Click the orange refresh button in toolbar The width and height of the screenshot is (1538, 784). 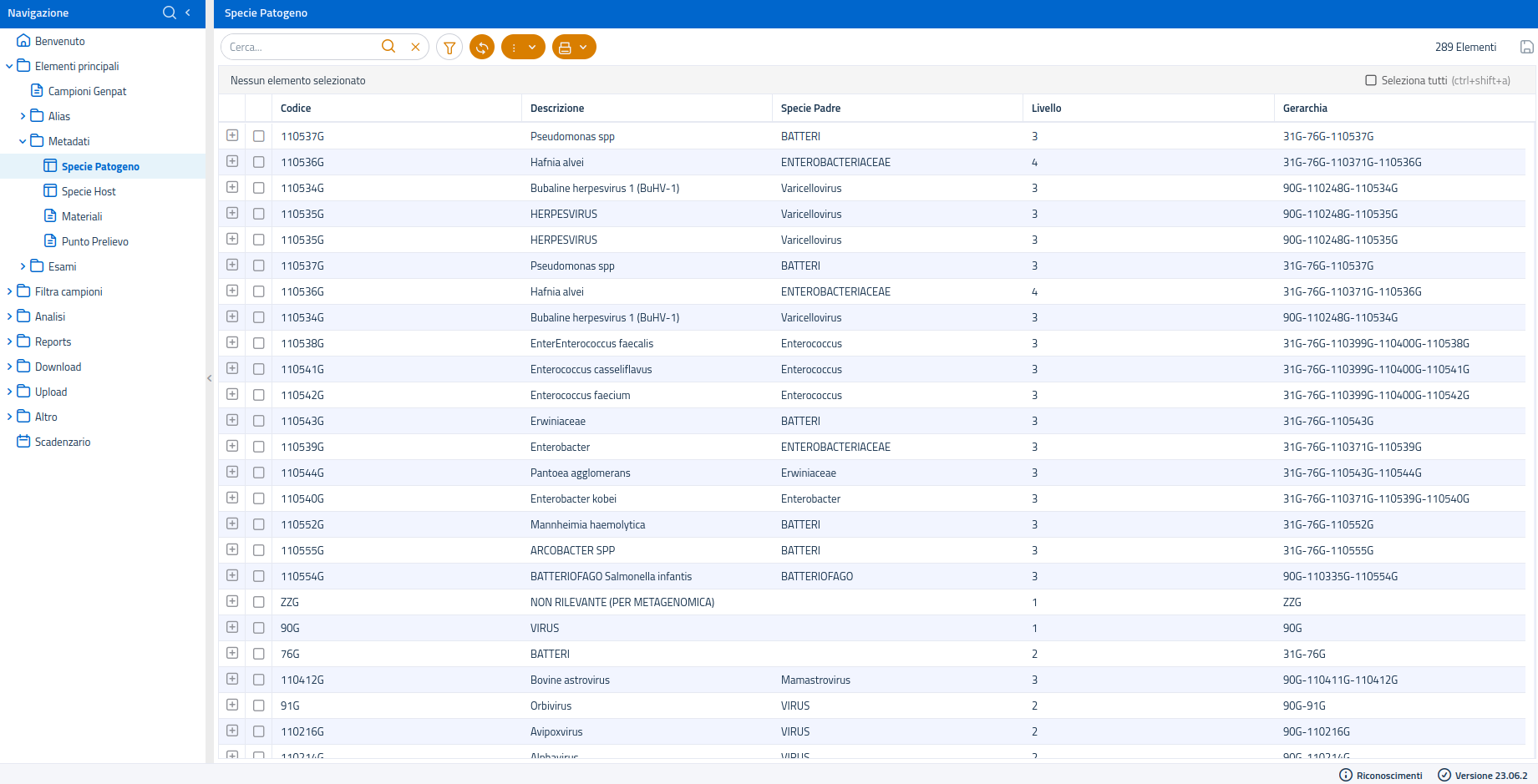click(x=482, y=48)
